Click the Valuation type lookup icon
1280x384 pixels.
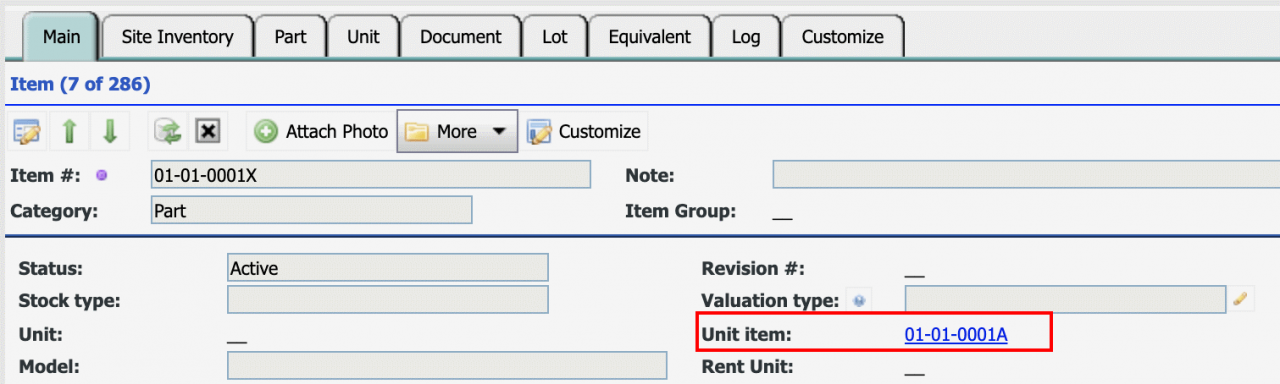pos(858,299)
